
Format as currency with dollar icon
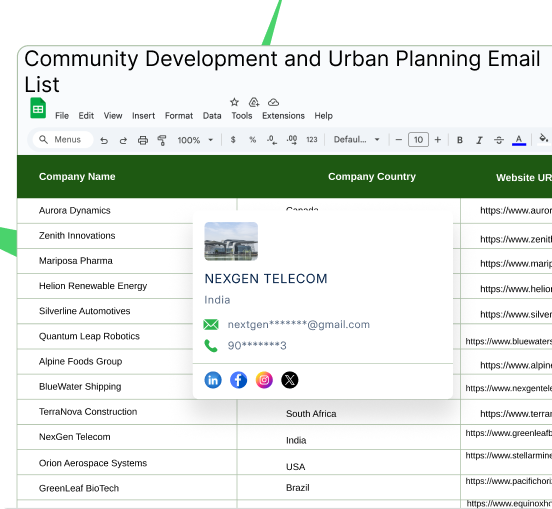click(x=233, y=140)
